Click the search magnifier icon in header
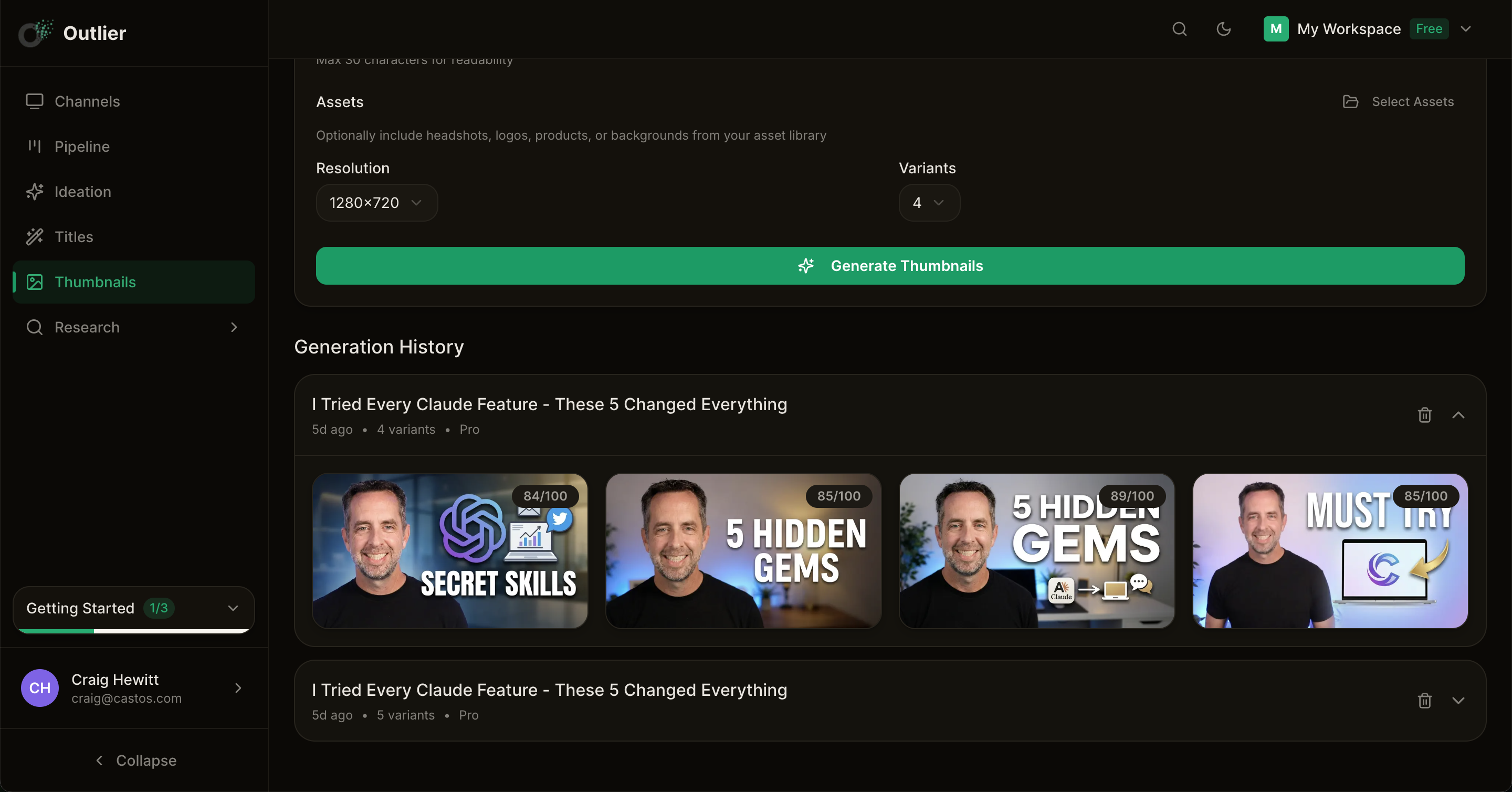The width and height of the screenshot is (1512, 792). click(x=1179, y=29)
